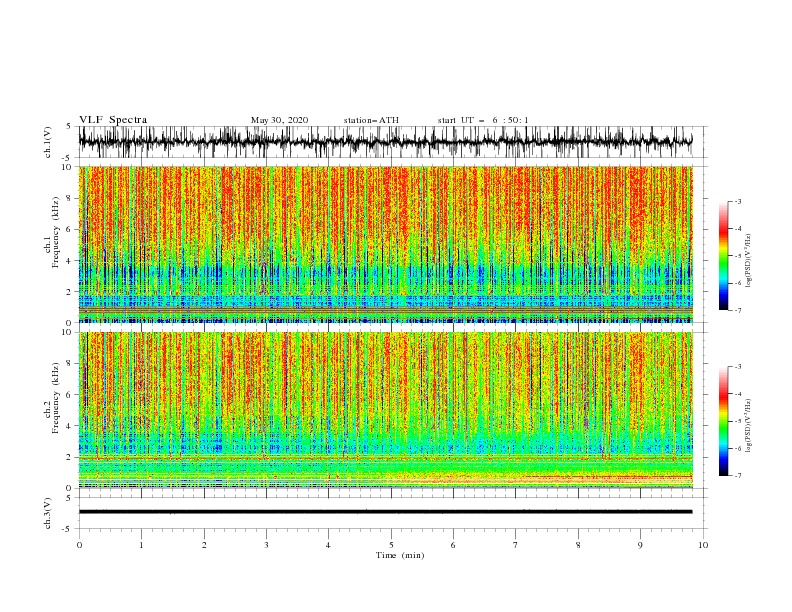This screenshot has height=612, width=792.
Task: Click the "2" minute tick on time axis
Action: (x=204, y=545)
